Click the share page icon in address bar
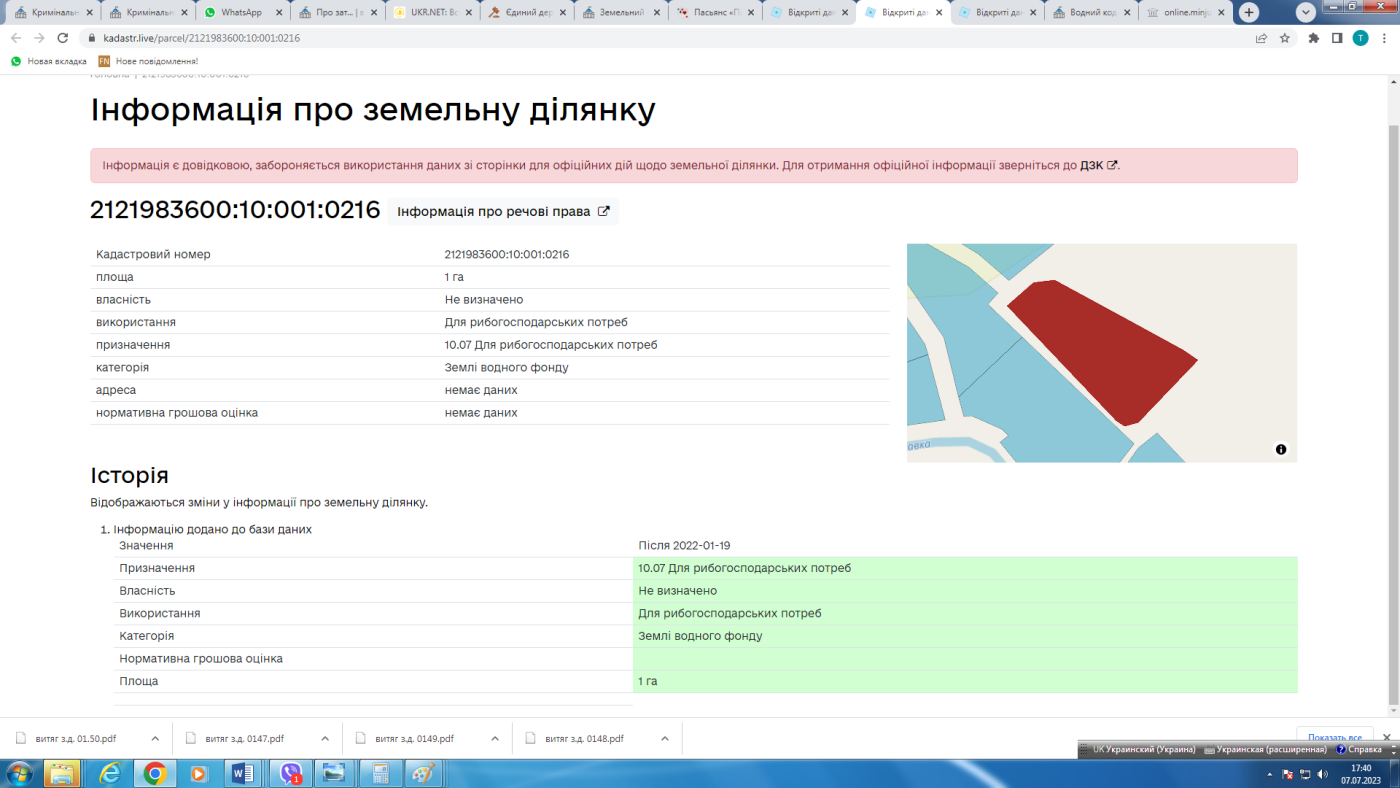 1261,38
